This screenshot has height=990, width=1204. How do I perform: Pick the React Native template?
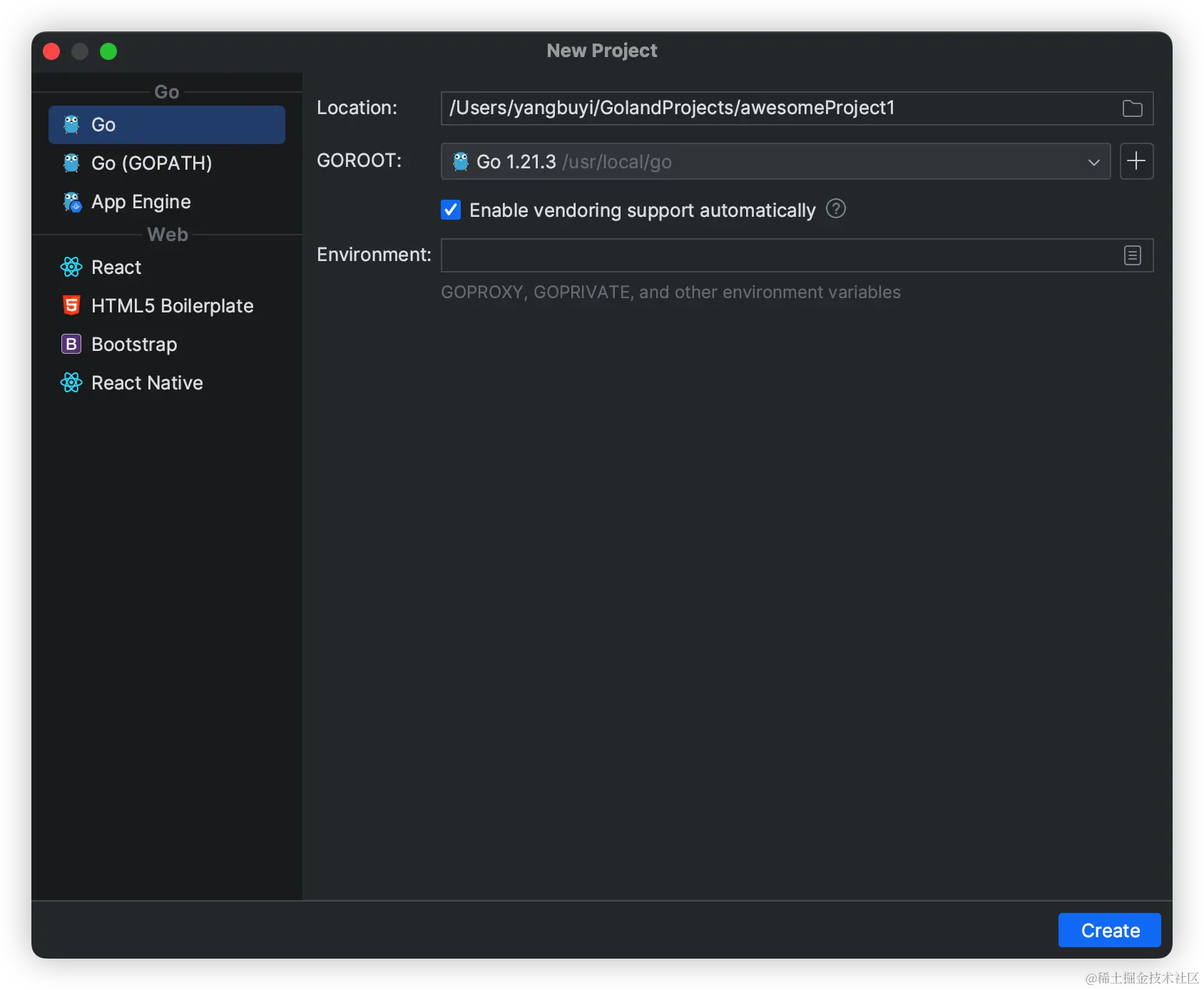(167, 383)
